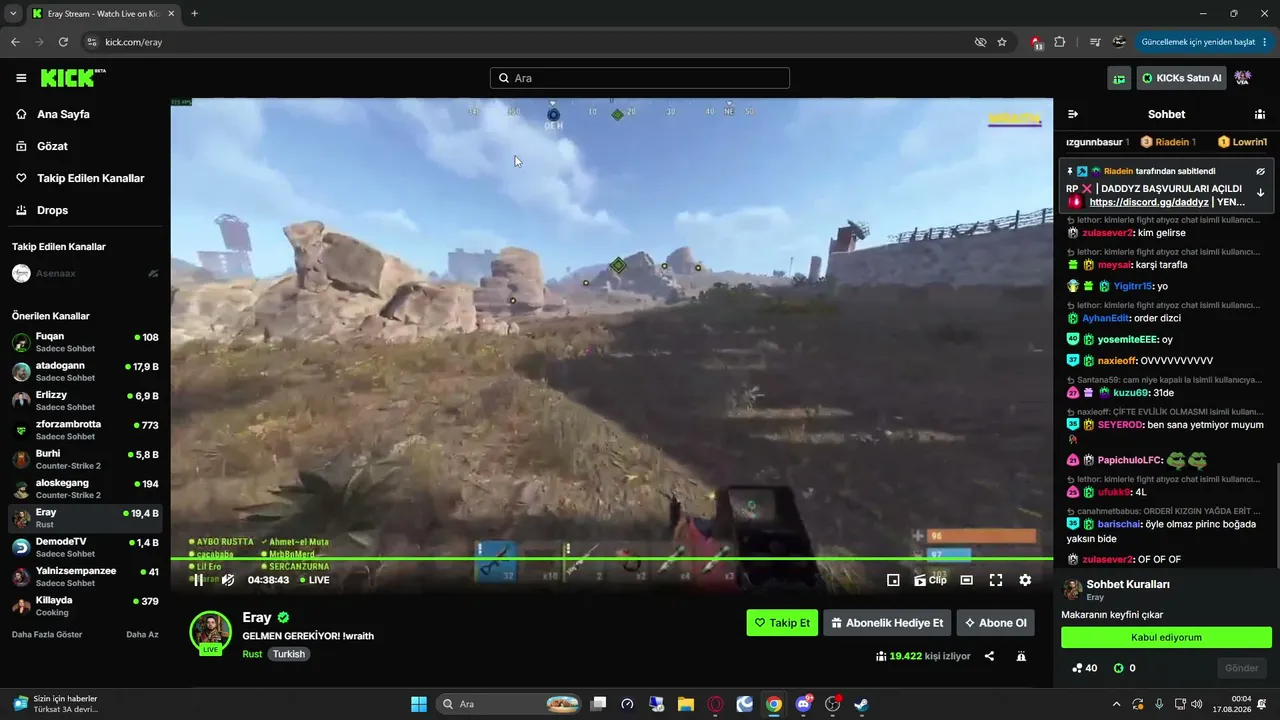Screen dimensions: 1280x720
Task: Show the chat viewers list icon
Action: tap(1260, 114)
